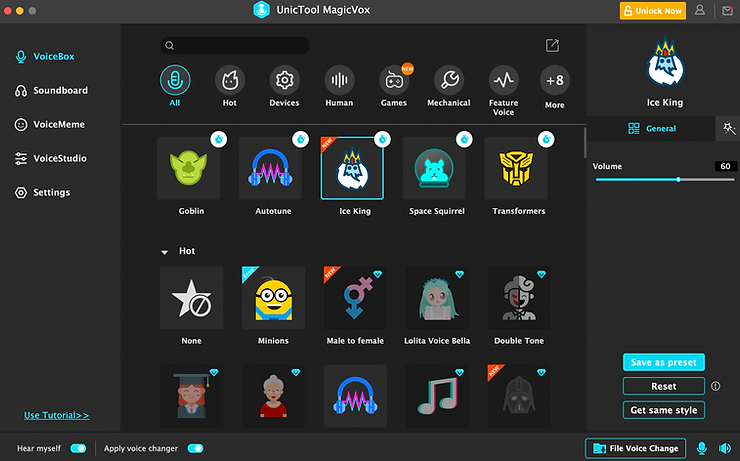Open the user account icon

tap(699, 10)
